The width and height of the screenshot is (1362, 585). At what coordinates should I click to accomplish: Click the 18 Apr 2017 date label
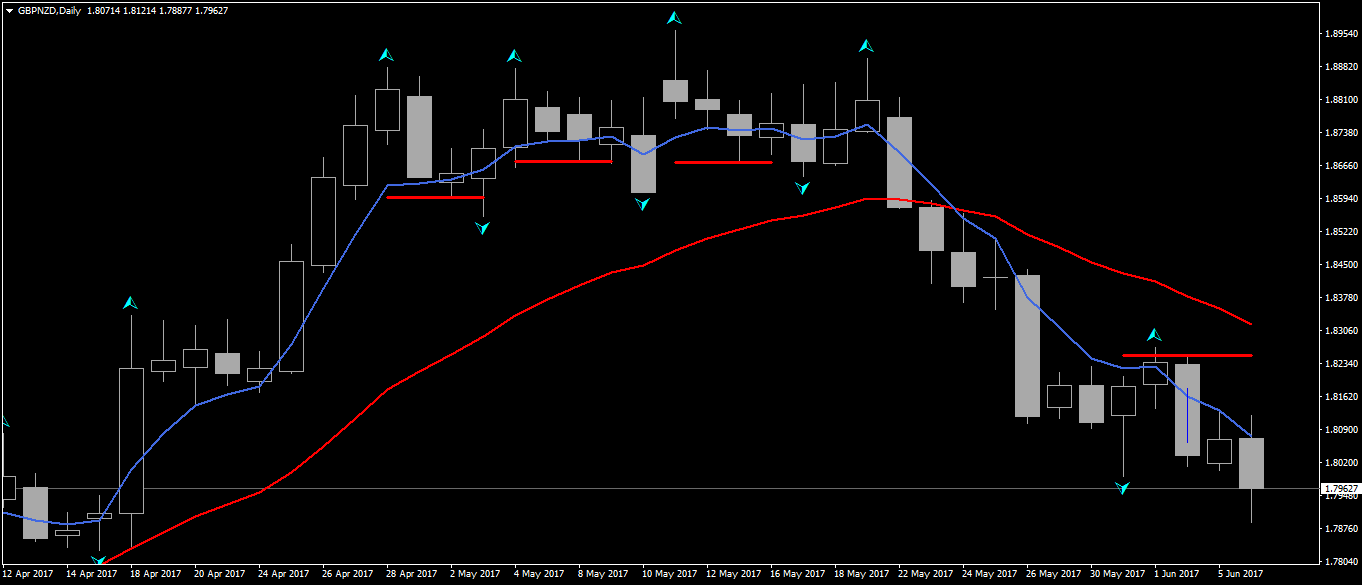tap(155, 574)
